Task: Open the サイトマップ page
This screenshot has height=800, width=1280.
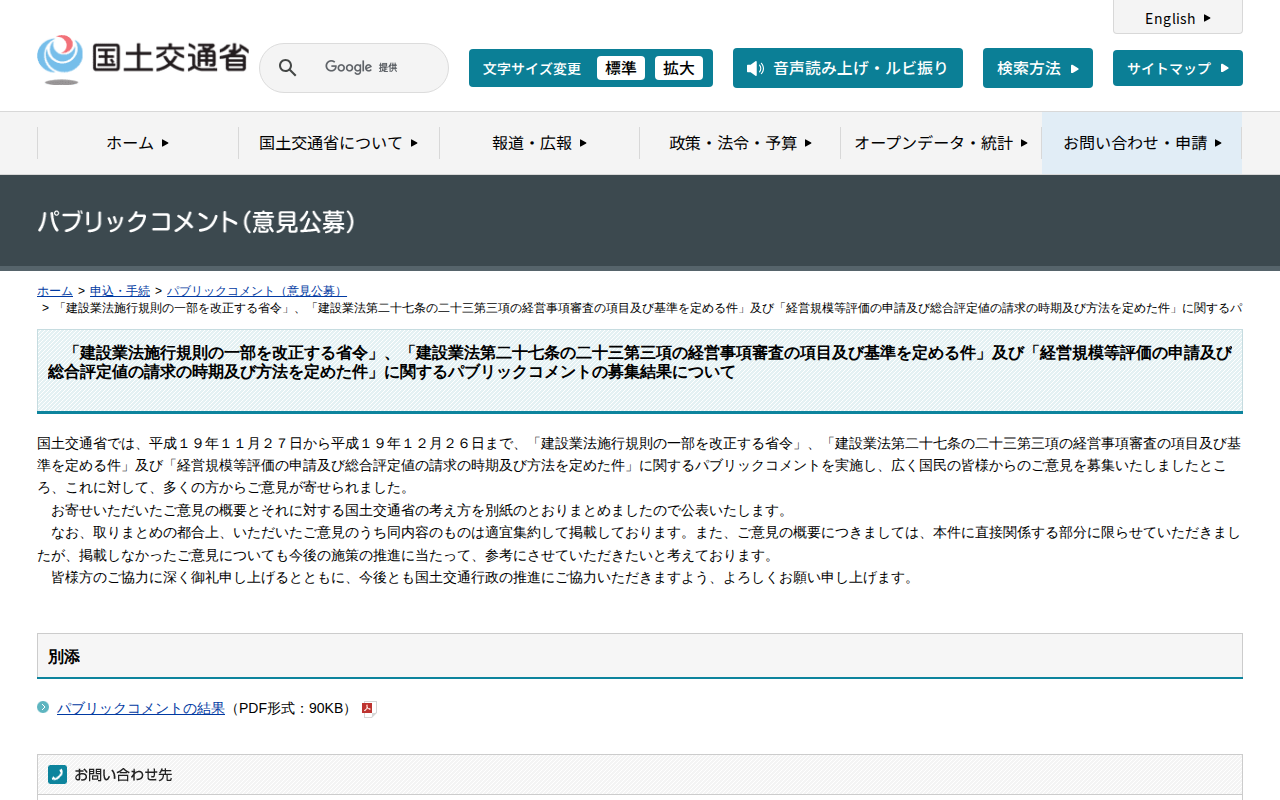Action: 1177,68
